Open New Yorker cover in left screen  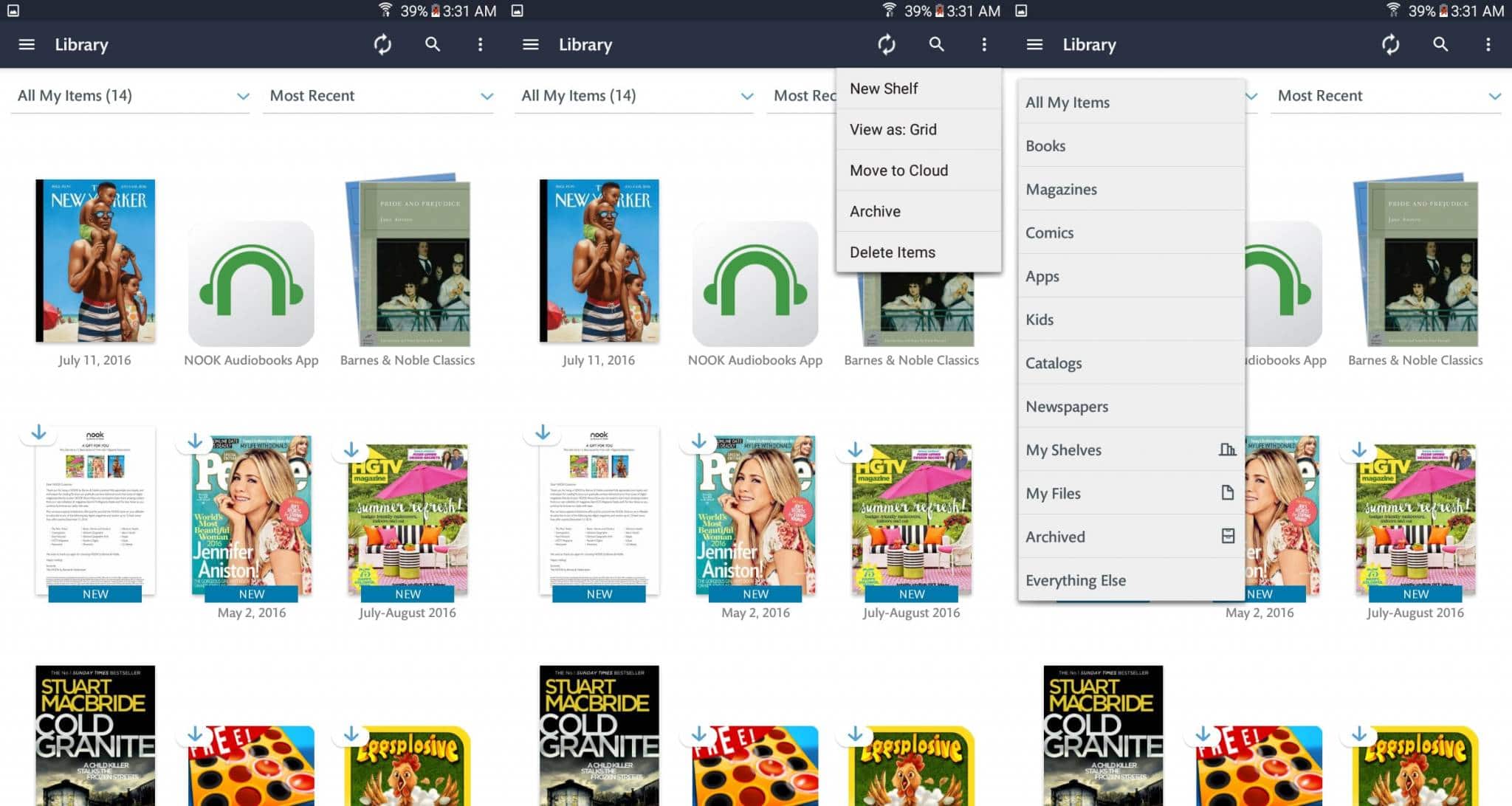point(95,261)
